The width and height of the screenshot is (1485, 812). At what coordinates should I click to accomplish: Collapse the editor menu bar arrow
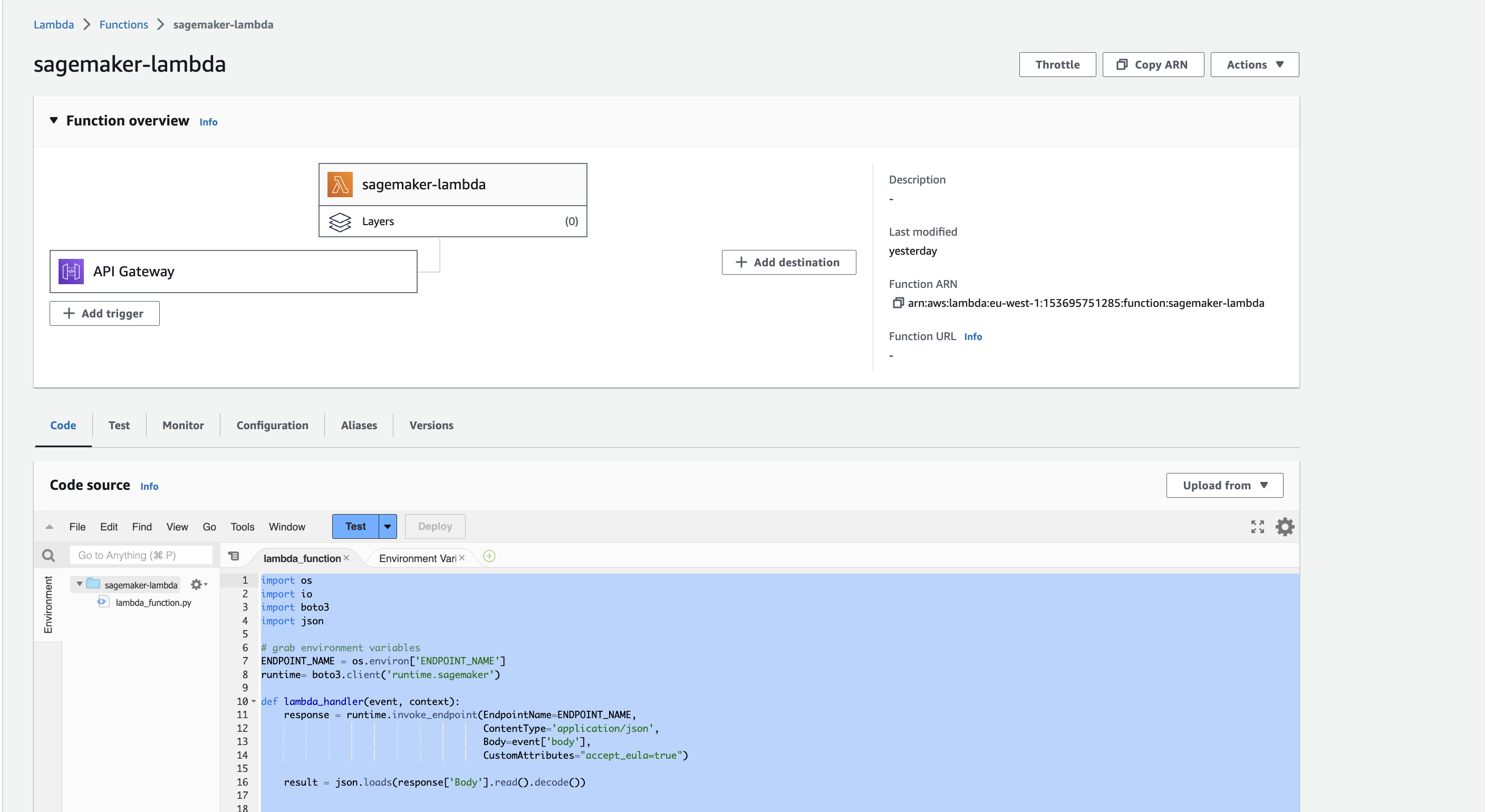tap(50, 527)
